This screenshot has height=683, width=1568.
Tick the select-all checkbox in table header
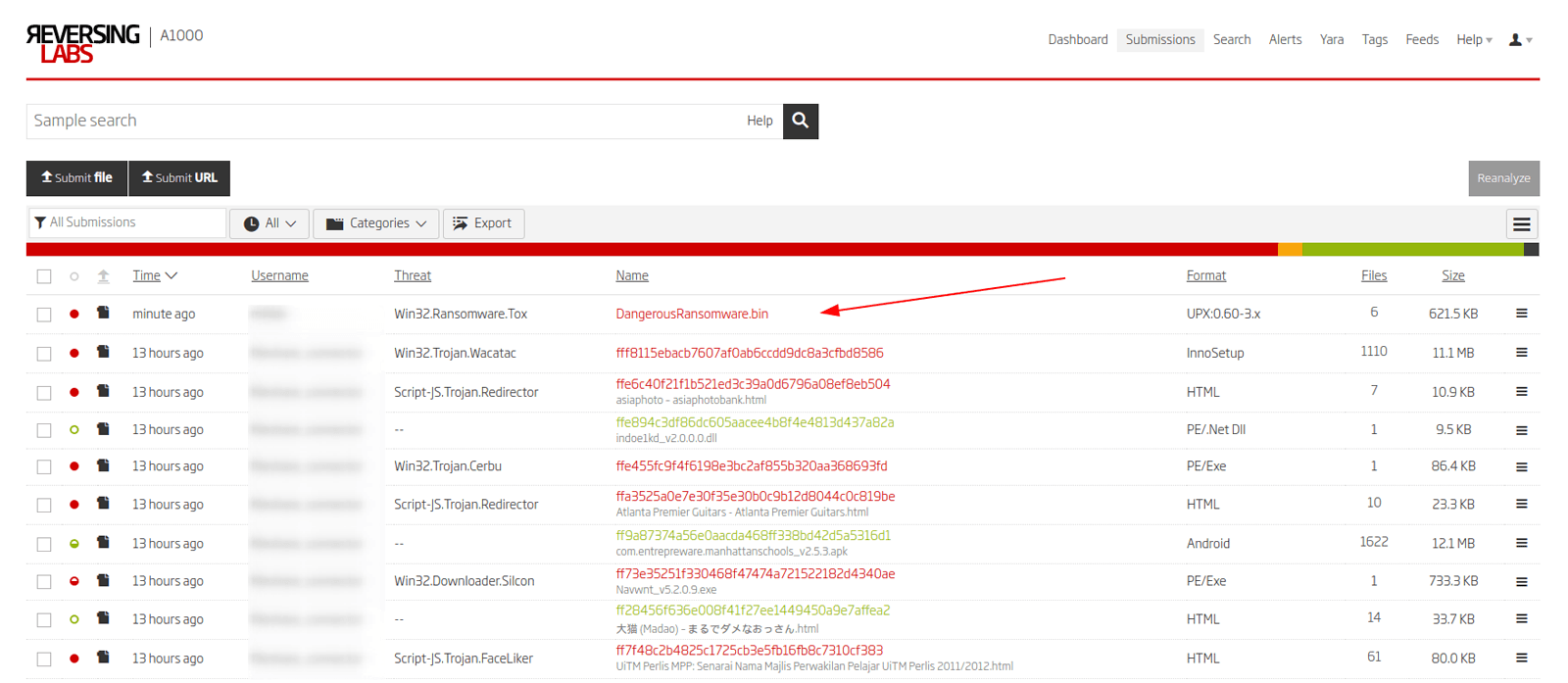coord(44,276)
